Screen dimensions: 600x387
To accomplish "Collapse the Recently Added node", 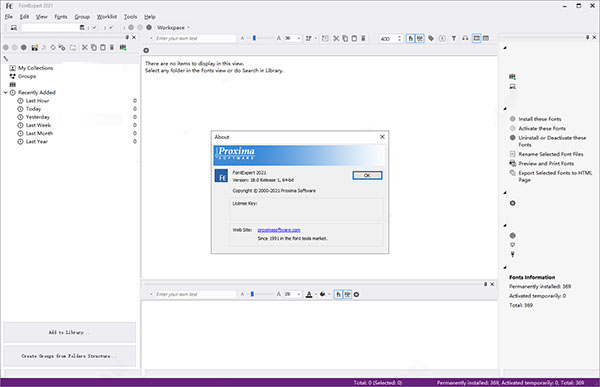I will pyautogui.click(x=5, y=92).
